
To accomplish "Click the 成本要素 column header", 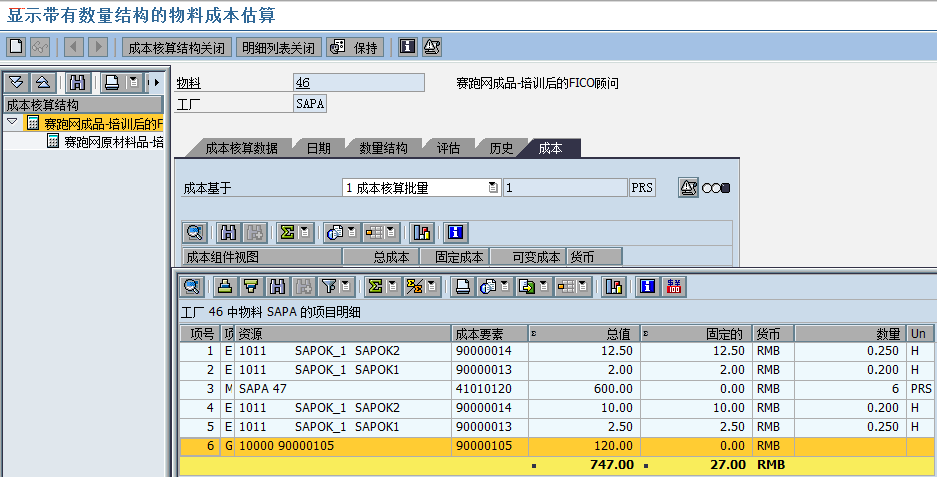I will 490,334.
